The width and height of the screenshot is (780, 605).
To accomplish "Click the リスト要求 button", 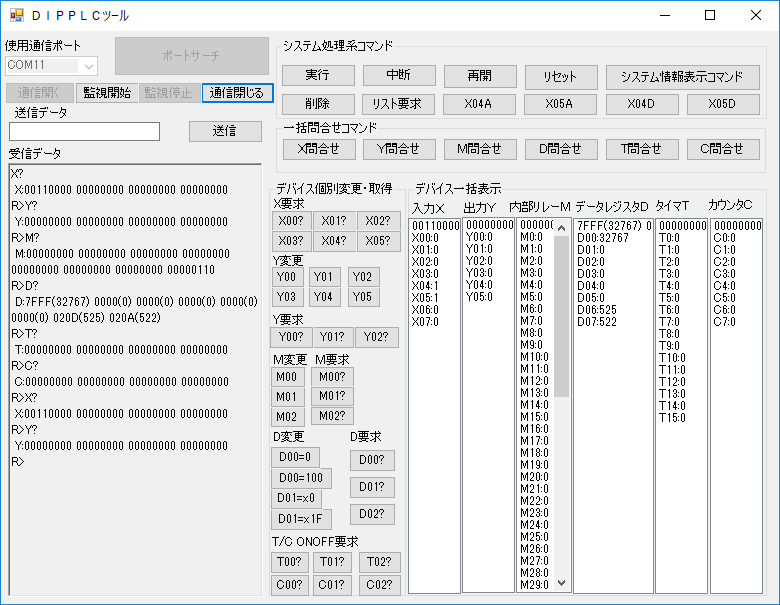I will tap(399, 103).
